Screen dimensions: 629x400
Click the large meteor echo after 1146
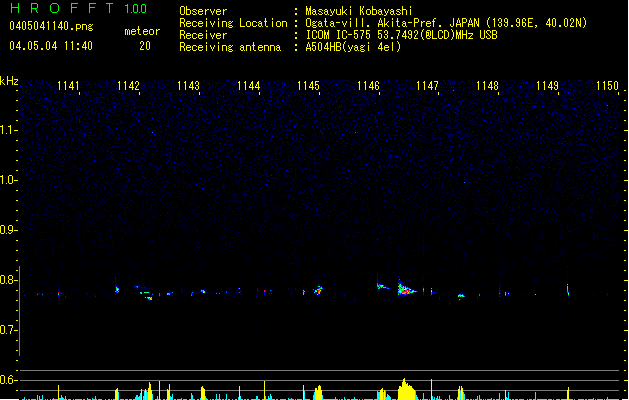(x=406, y=288)
